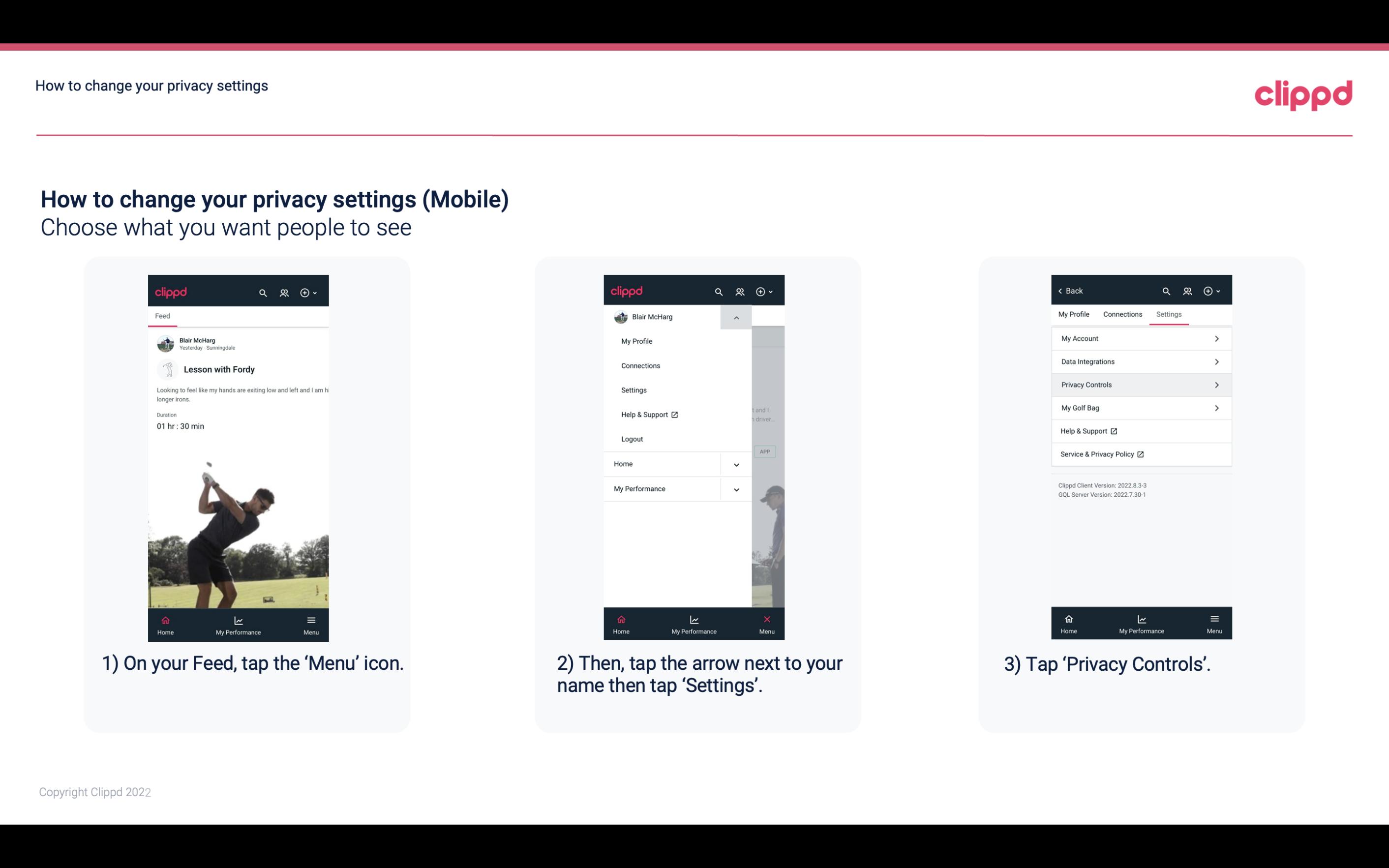Select the Home icon in bottom navigation
The image size is (1389, 868).
[165, 619]
